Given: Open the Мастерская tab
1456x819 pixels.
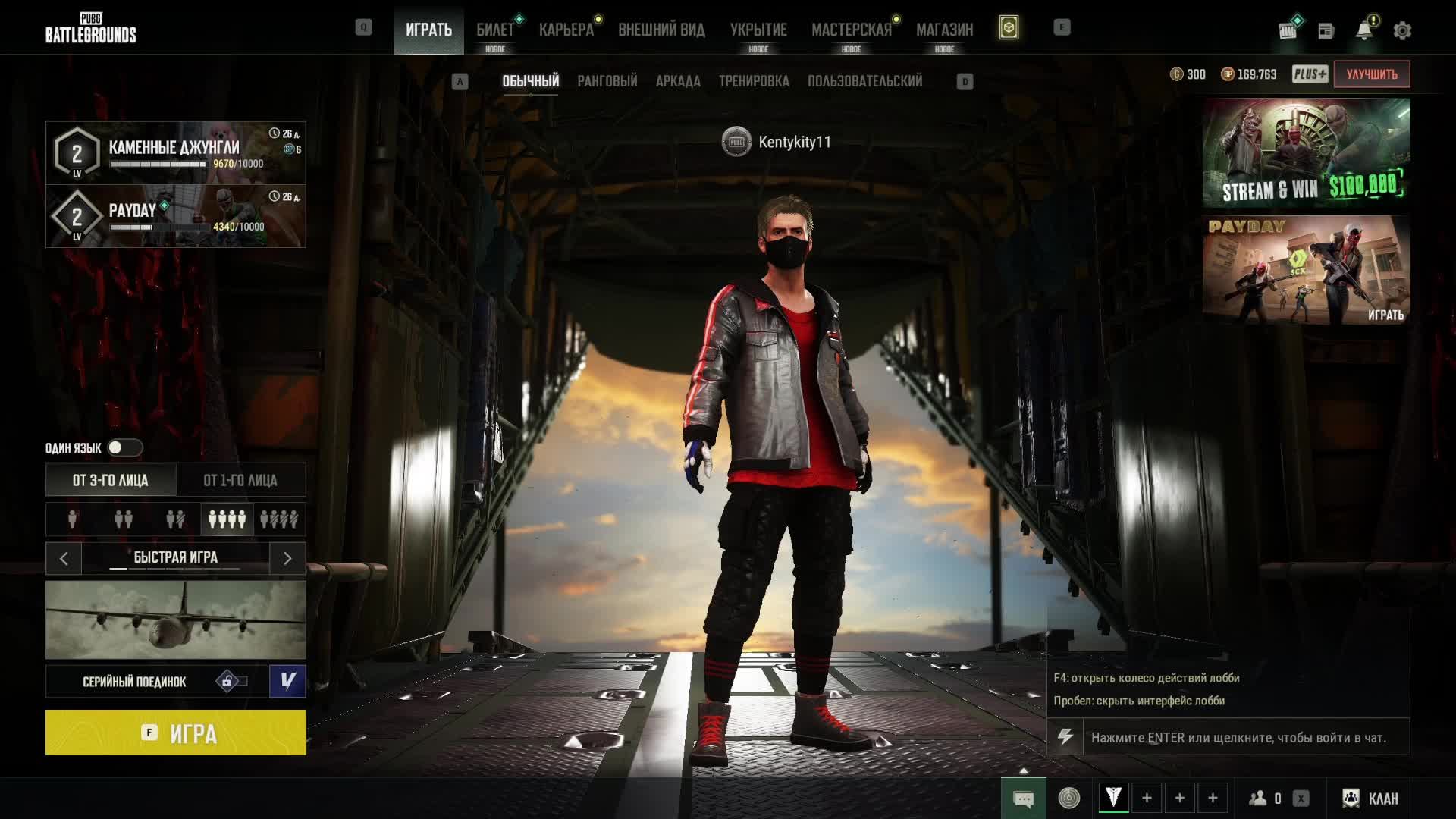Looking at the screenshot, I should (x=852, y=30).
